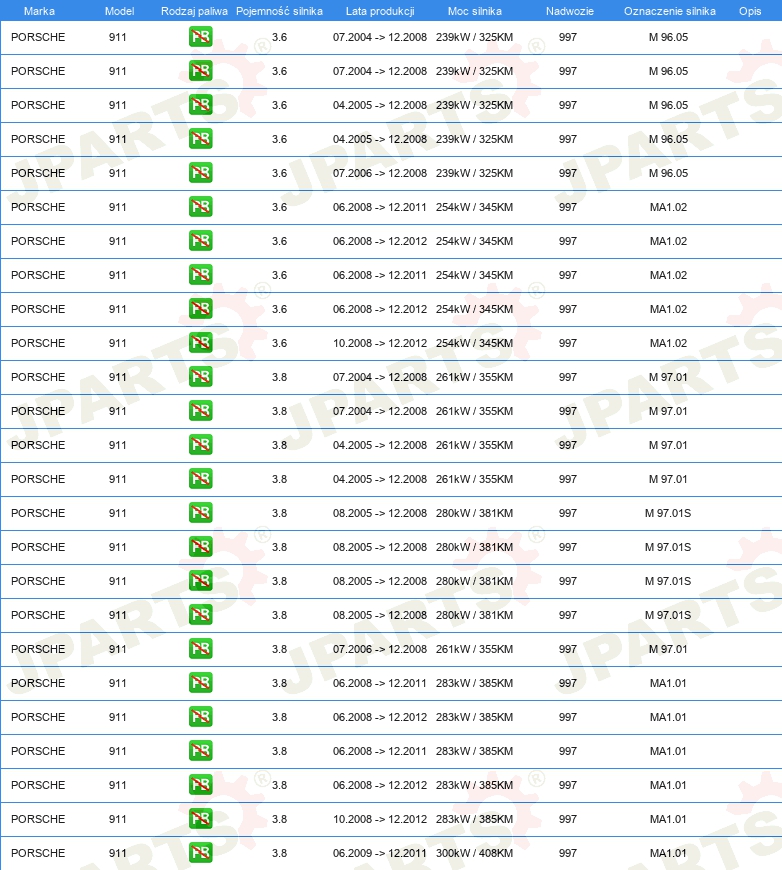Click the Marka column header
Image resolution: width=782 pixels, height=870 pixels.
tap(39, 11)
